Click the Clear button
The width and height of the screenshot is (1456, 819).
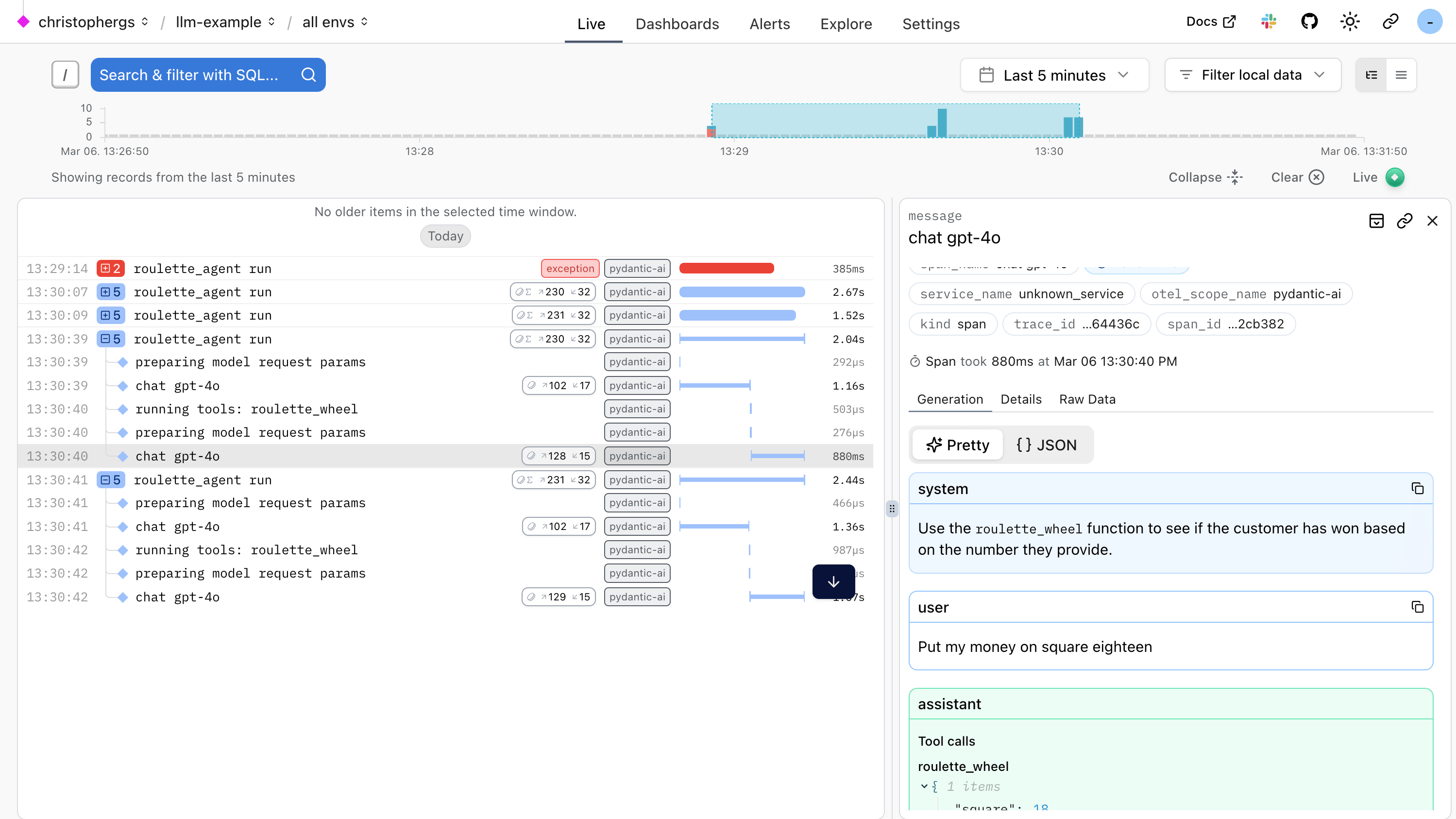[x=1297, y=177]
